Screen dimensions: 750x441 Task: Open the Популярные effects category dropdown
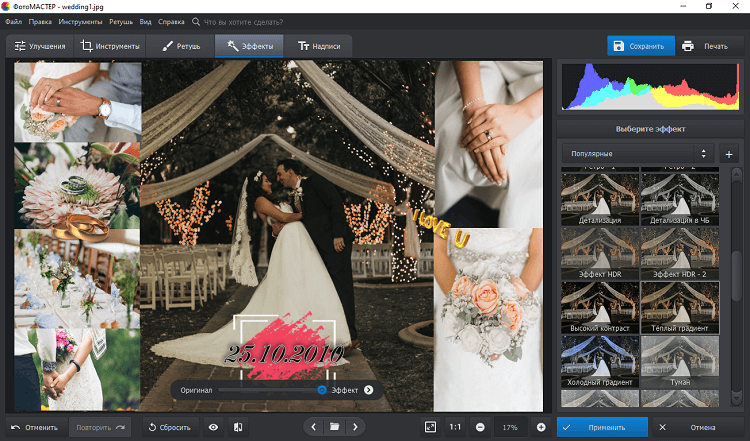pyautogui.click(x=638, y=154)
